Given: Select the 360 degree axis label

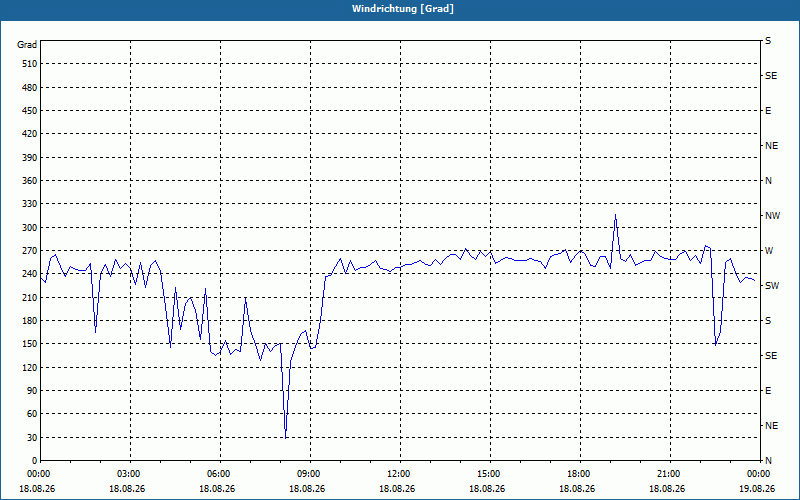Looking at the screenshot, I should [29, 181].
